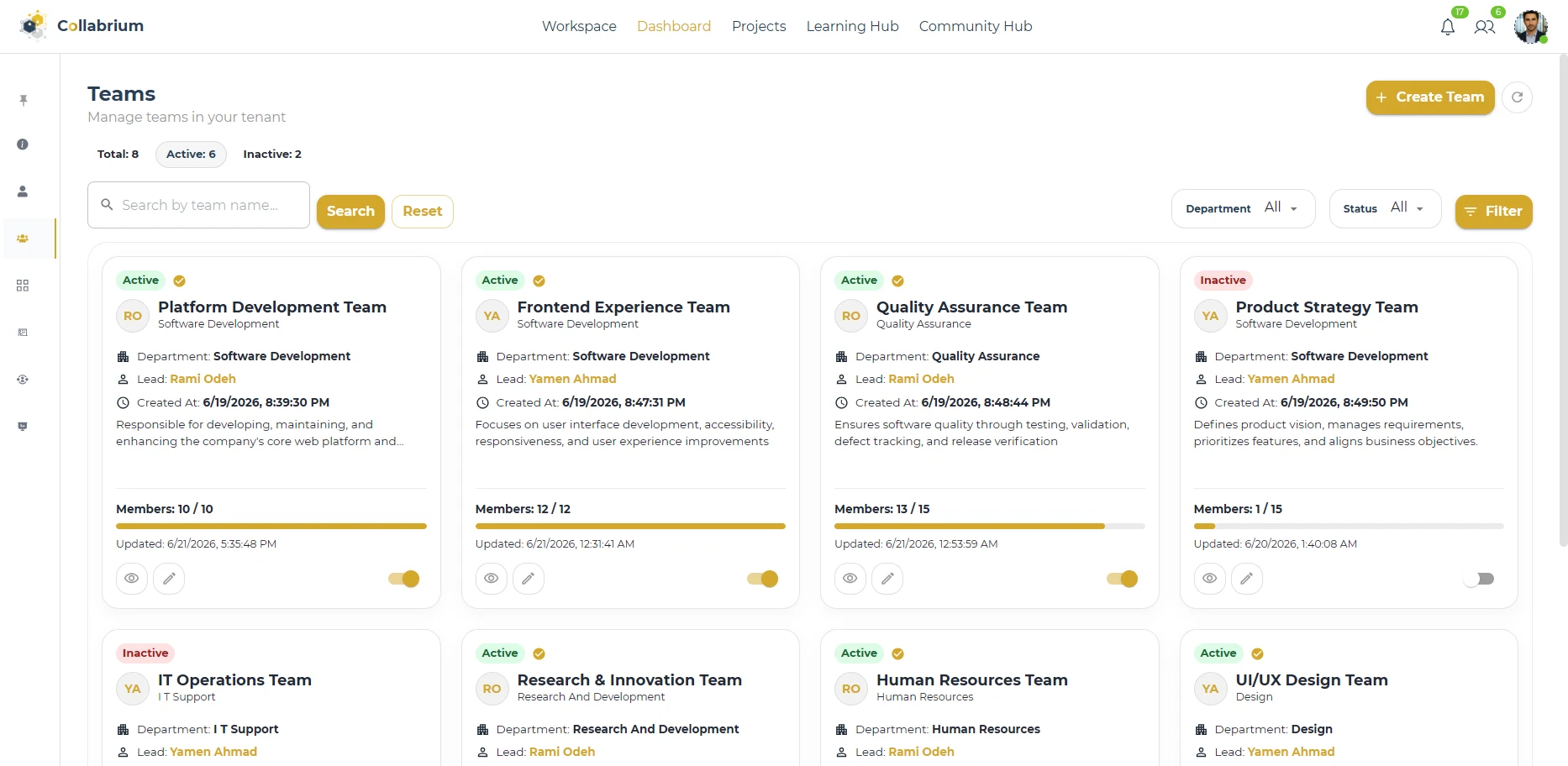
Task: Click Product Strategy Team members progress bar
Action: tap(1349, 527)
